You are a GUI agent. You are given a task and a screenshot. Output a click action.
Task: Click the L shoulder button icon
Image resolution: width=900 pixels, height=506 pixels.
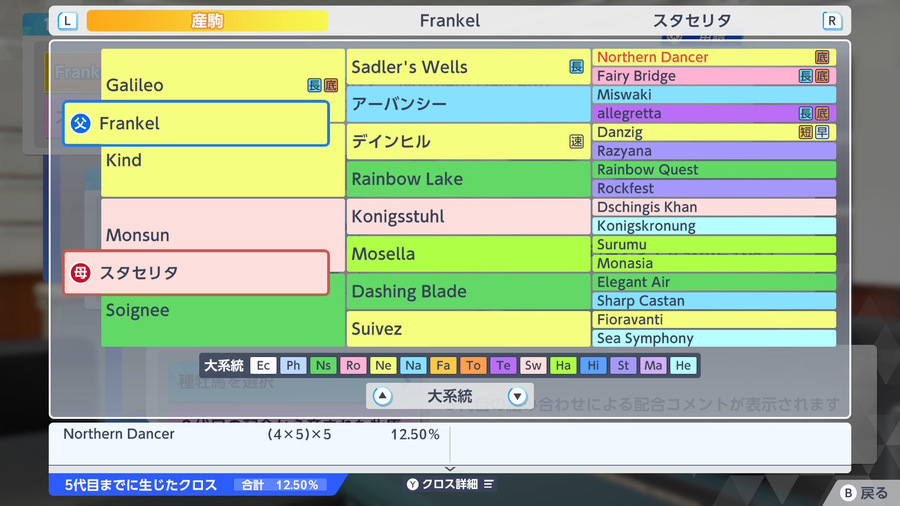click(68, 21)
